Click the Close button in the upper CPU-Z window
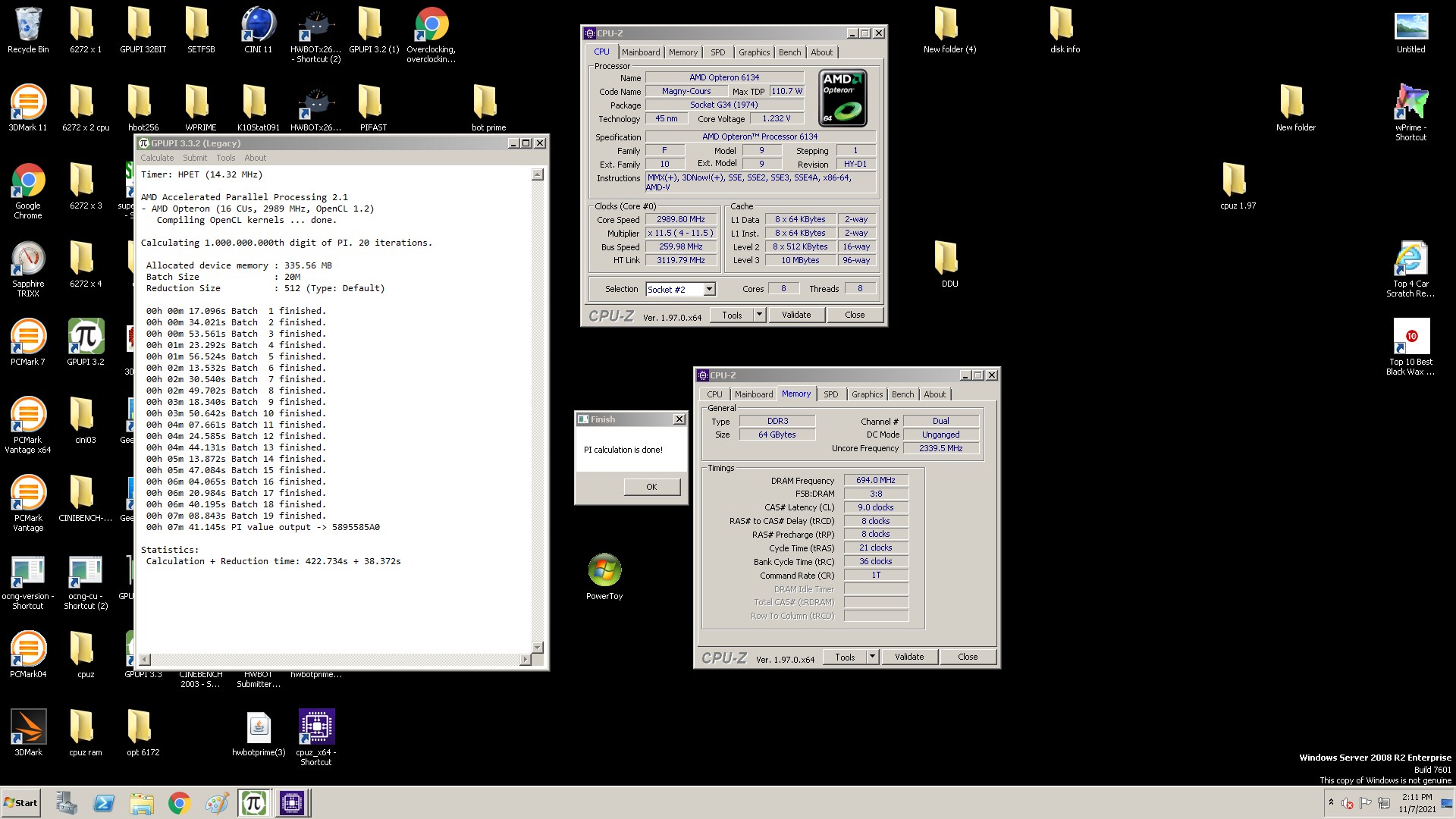1456x819 pixels. [855, 315]
